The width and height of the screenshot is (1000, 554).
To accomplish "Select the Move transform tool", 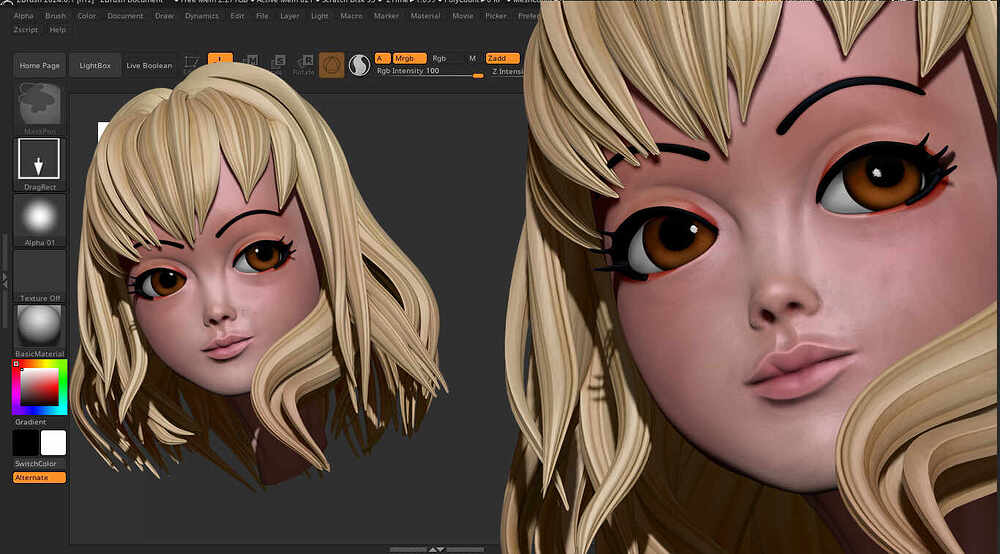I will [251, 62].
